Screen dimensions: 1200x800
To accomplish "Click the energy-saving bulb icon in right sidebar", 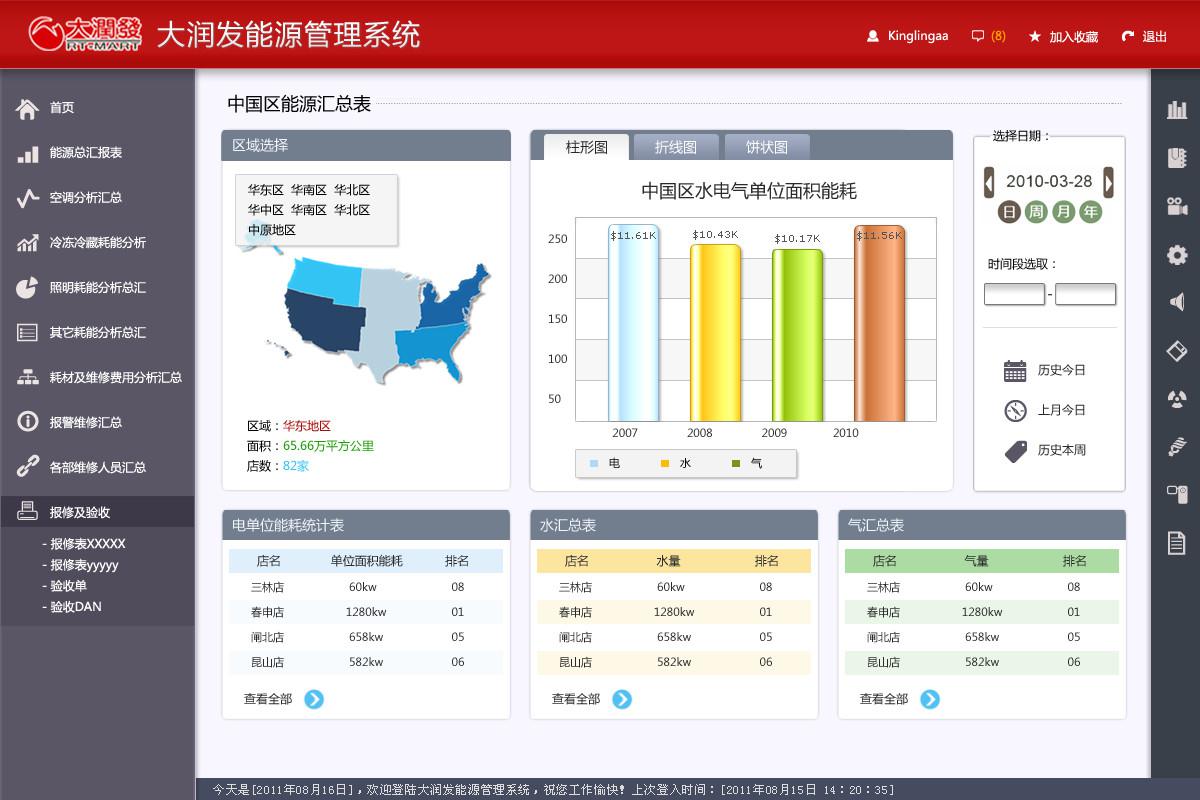I will 1177,447.
